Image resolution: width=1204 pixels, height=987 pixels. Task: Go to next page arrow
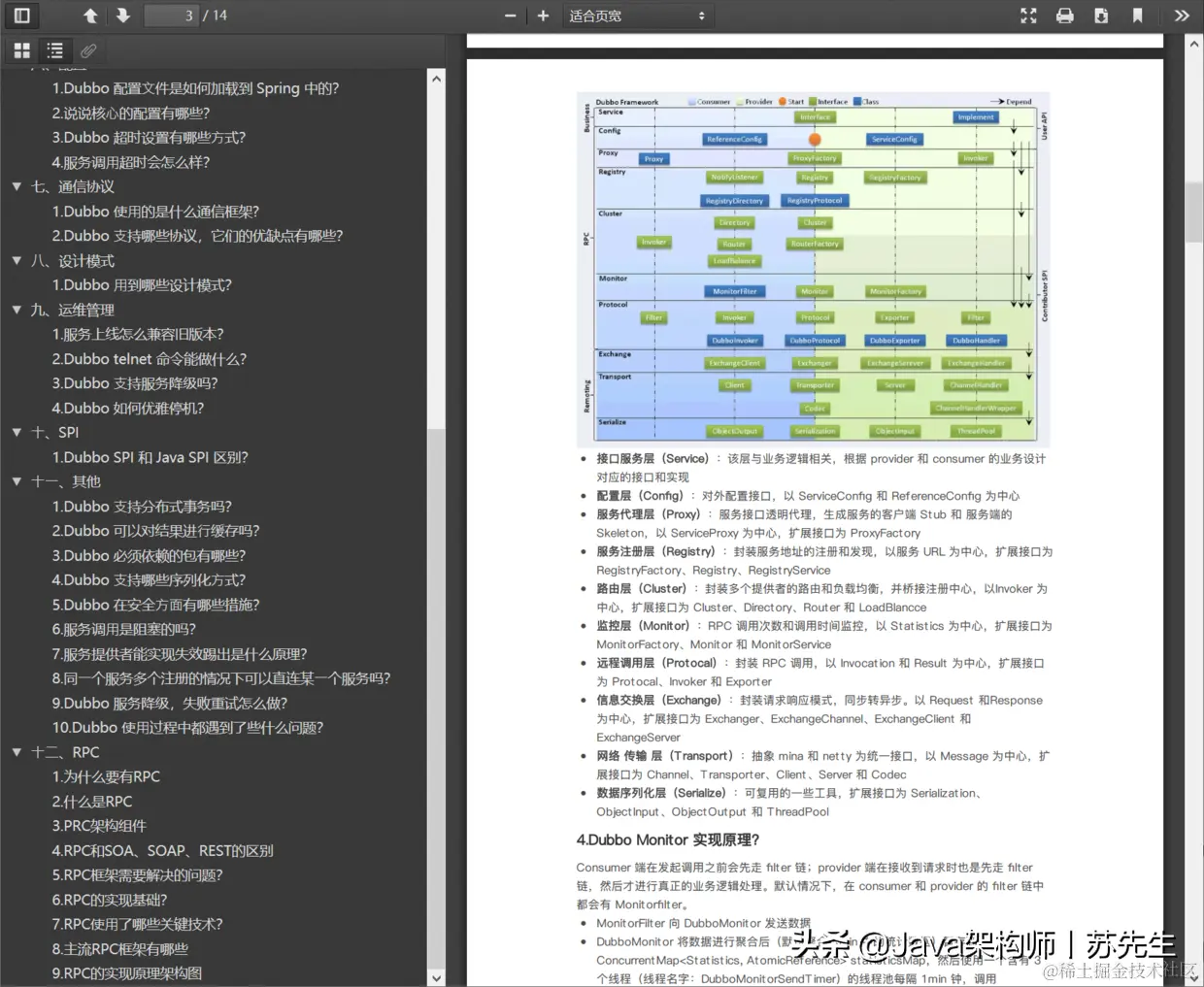pyautogui.click(x=123, y=16)
